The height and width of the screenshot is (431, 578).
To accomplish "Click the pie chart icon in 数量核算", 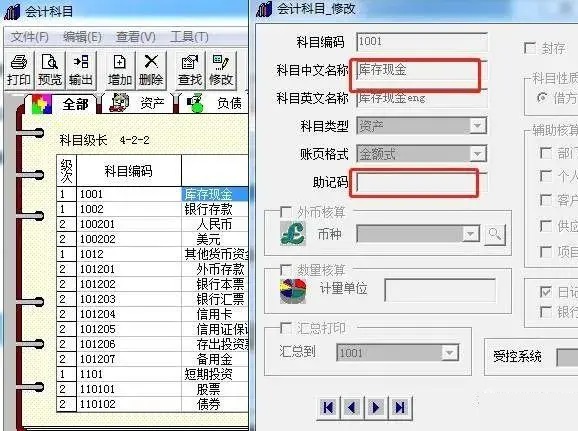I will click(293, 291).
